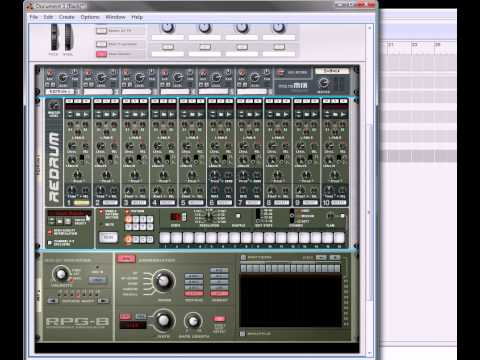Click the first Combinator rotary knob

point(168,28)
